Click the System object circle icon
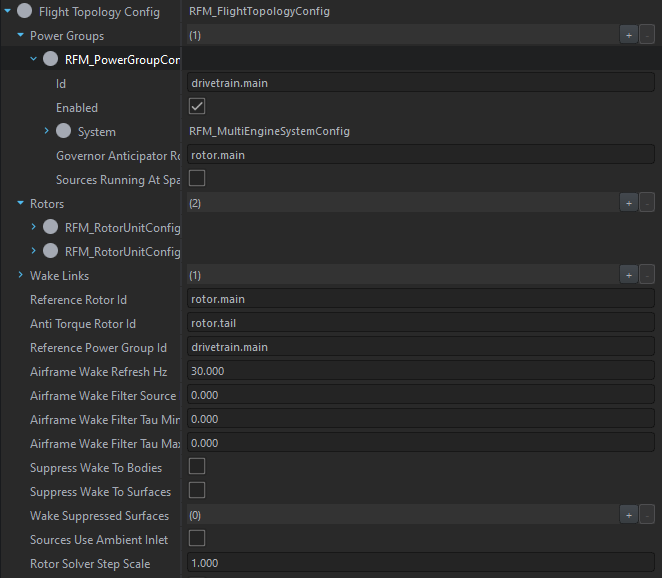 [64, 131]
